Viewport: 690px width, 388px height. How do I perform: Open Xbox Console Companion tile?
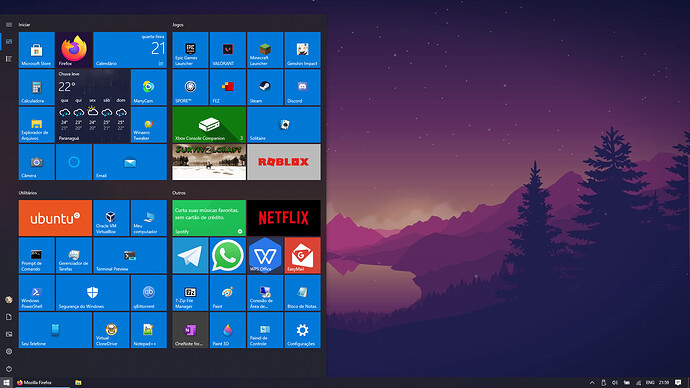(209, 124)
